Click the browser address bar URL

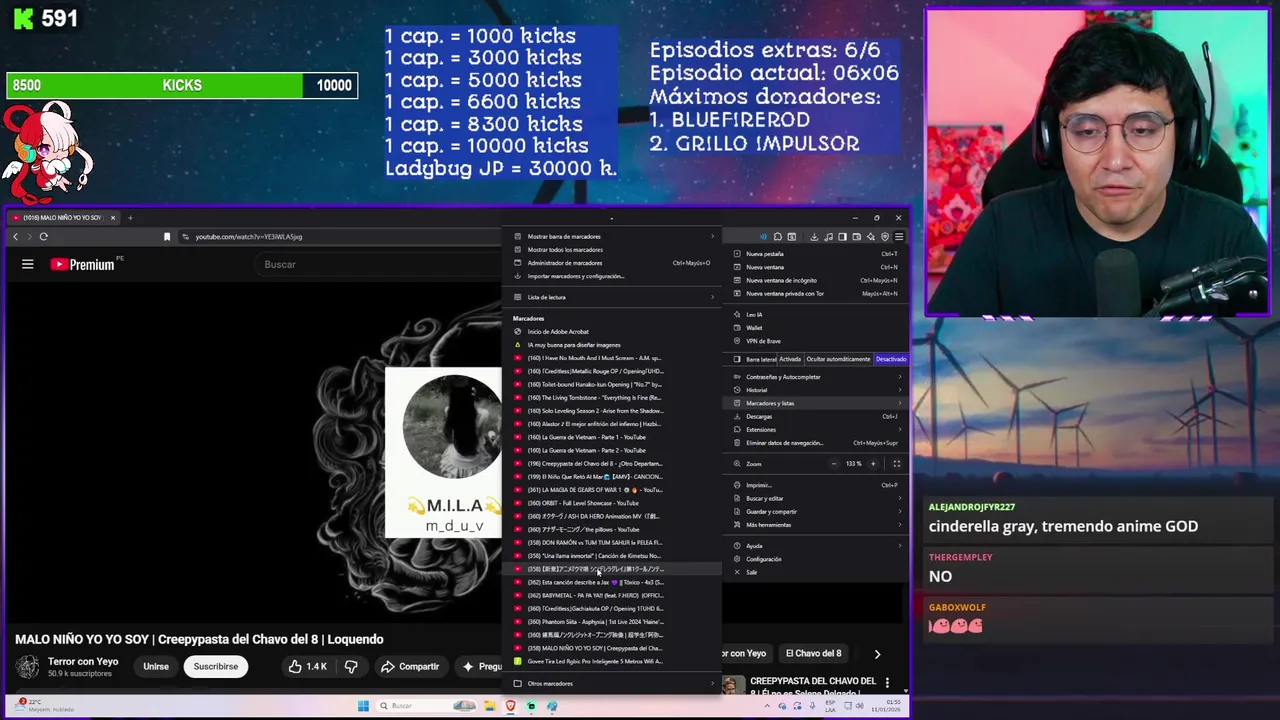point(249,237)
